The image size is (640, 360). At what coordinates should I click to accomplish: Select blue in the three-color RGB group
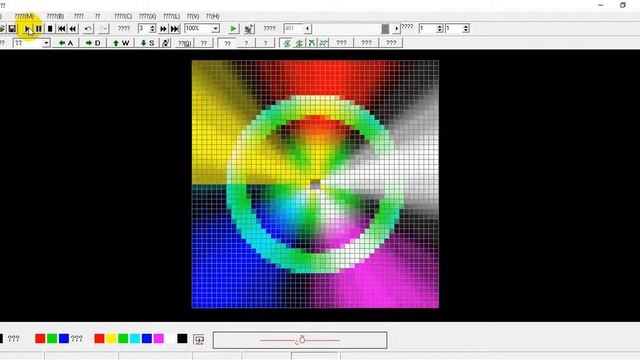tap(64, 338)
